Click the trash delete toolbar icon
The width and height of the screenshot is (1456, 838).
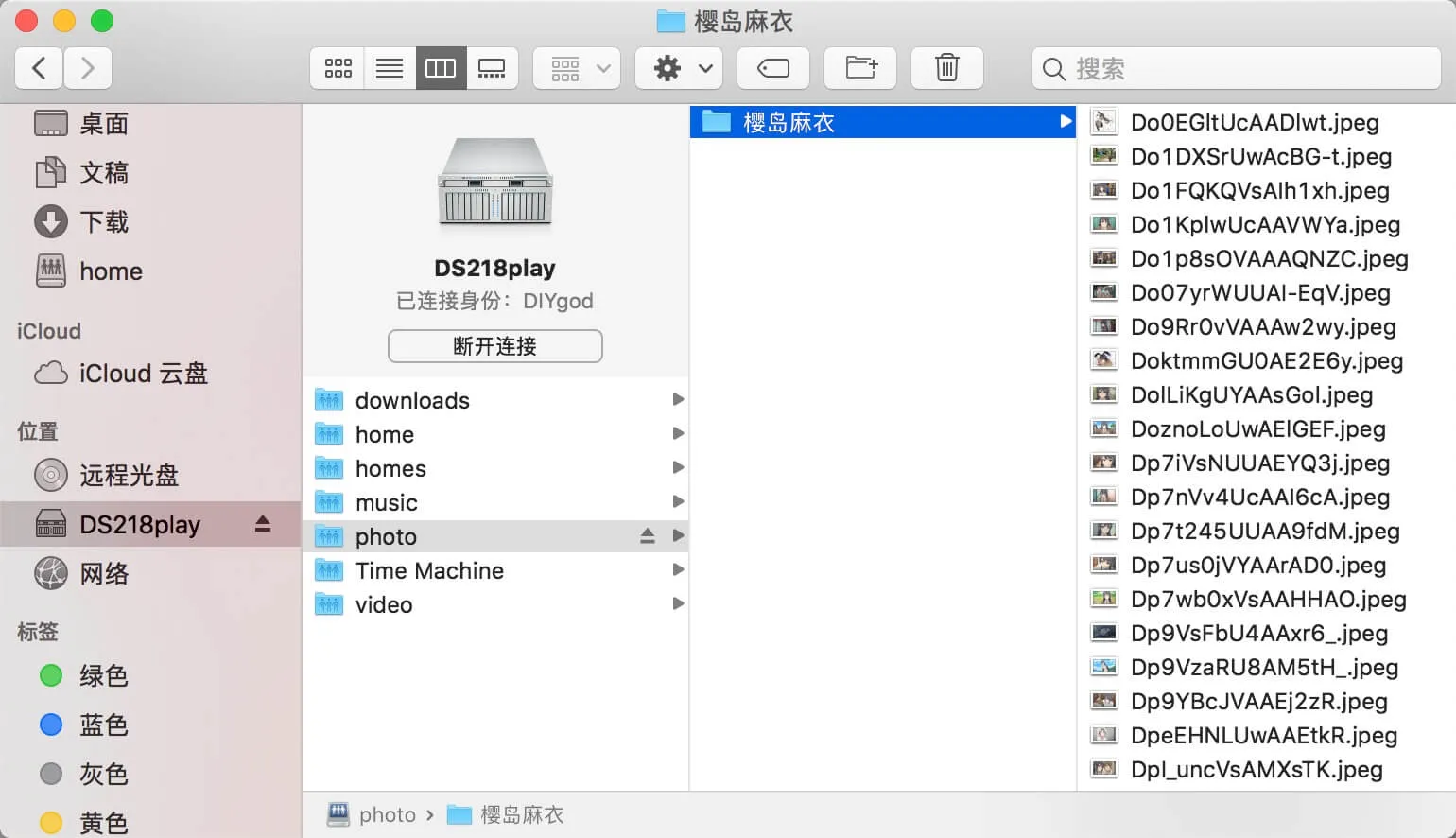pos(946,68)
